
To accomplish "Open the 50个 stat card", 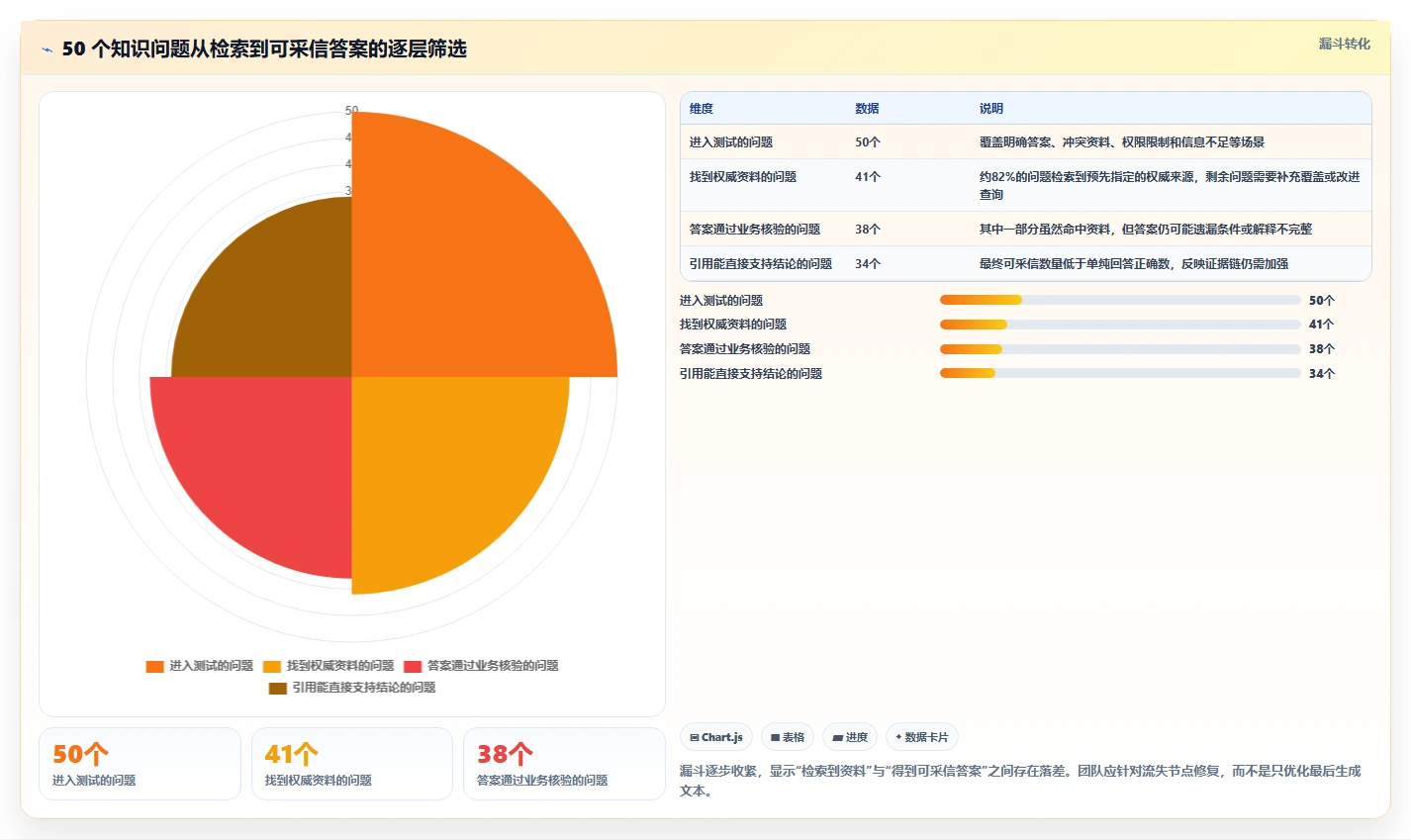I will [140, 764].
